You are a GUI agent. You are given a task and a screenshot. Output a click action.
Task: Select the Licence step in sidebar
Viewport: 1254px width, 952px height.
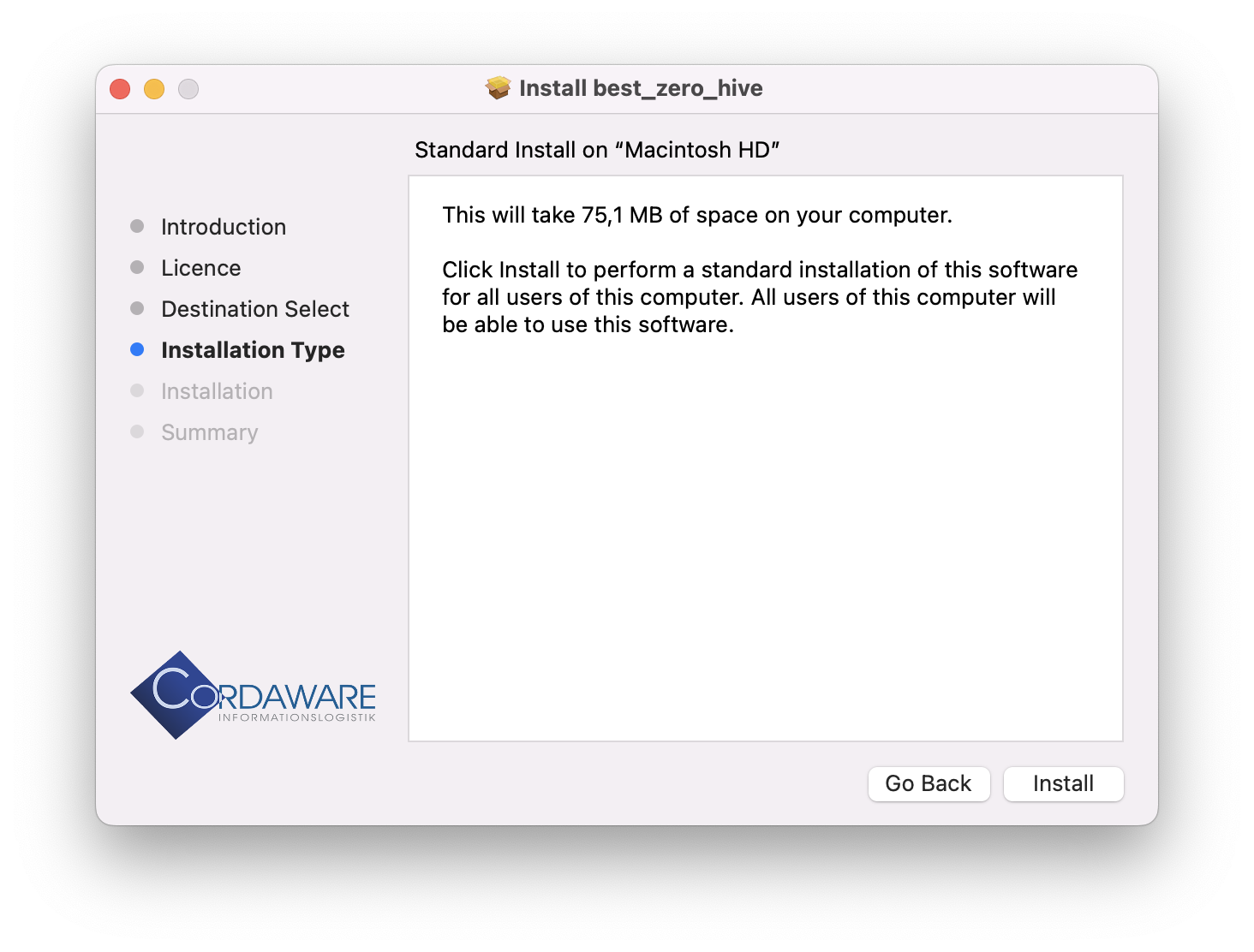coord(201,268)
